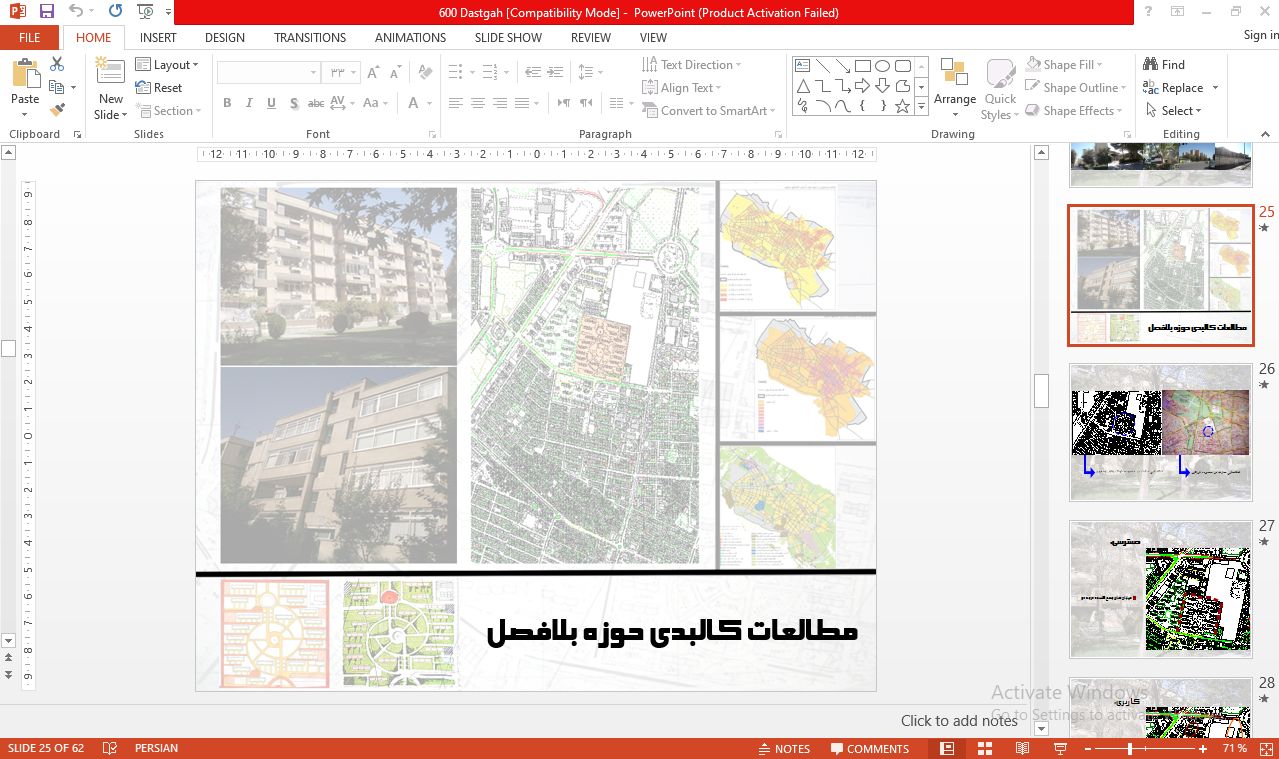The height and width of the screenshot is (759, 1279).
Task: Click the Reset slide button
Action: tap(159, 88)
